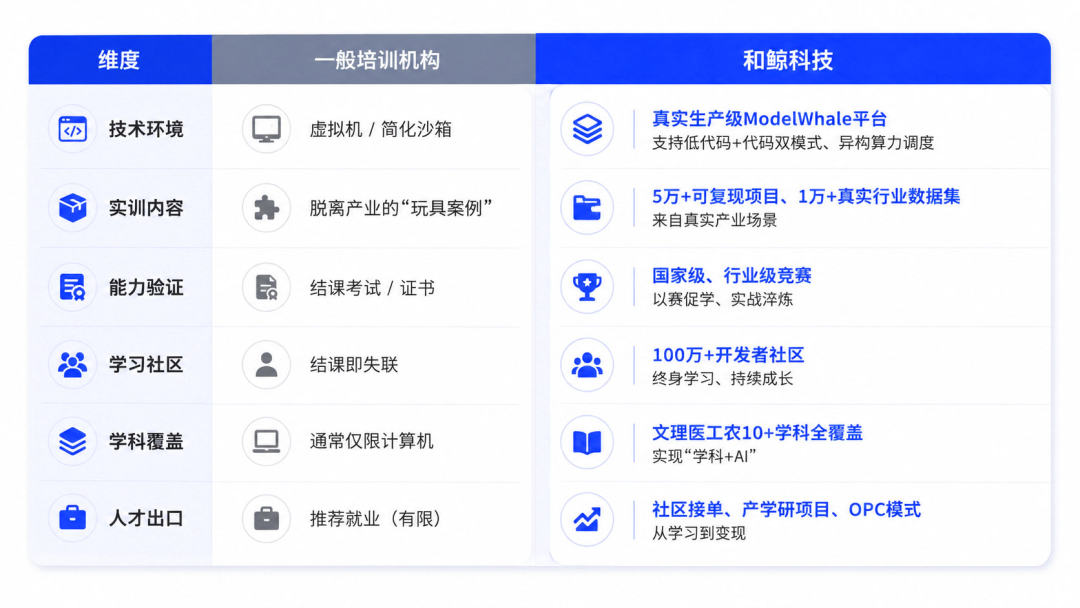The height and width of the screenshot is (608, 1080).
Task: Click the cube box icon beside 实训内容
Action: (72, 207)
